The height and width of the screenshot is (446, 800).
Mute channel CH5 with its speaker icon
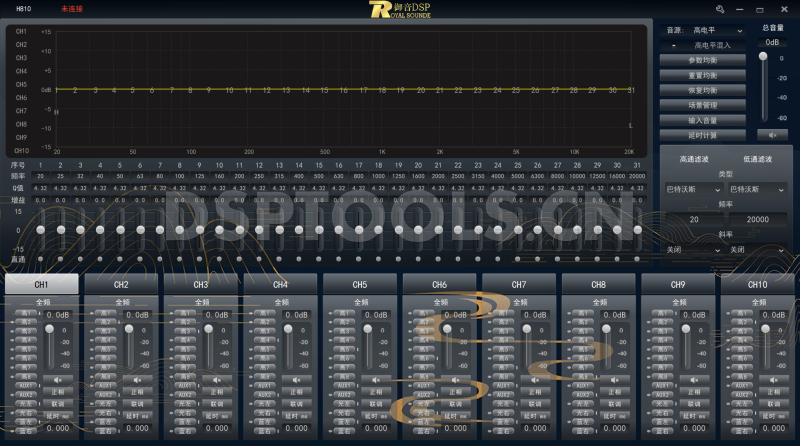click(x=376, y=380)
